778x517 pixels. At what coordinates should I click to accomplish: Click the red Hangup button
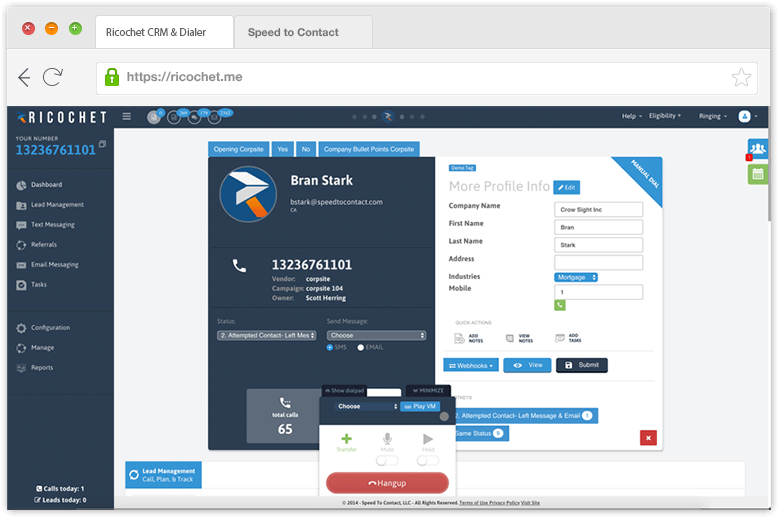(387, 483)
